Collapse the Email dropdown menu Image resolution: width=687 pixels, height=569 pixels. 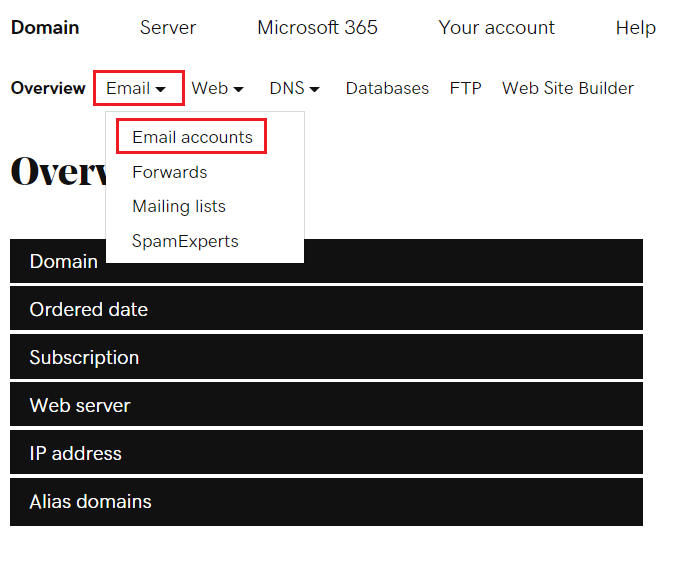pyautogui.click(x=136, y=88)
